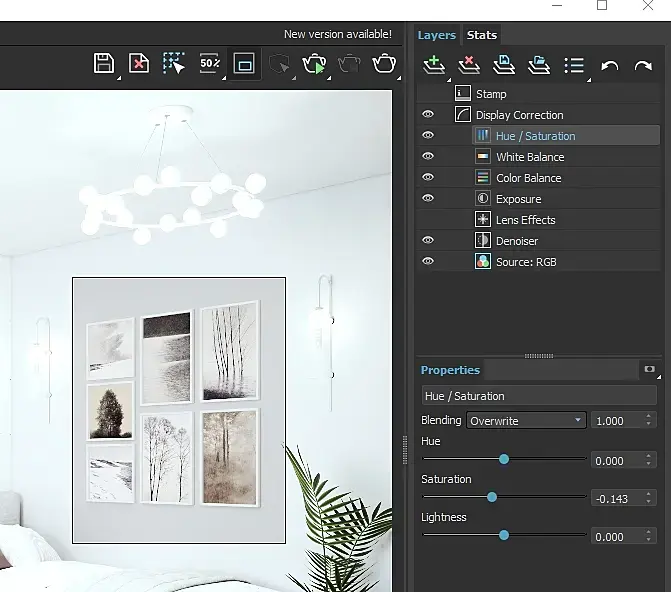The width and height of the screenshot is (671, 592).
Task: Select the Color Balance layer
Action: (528, 178)
